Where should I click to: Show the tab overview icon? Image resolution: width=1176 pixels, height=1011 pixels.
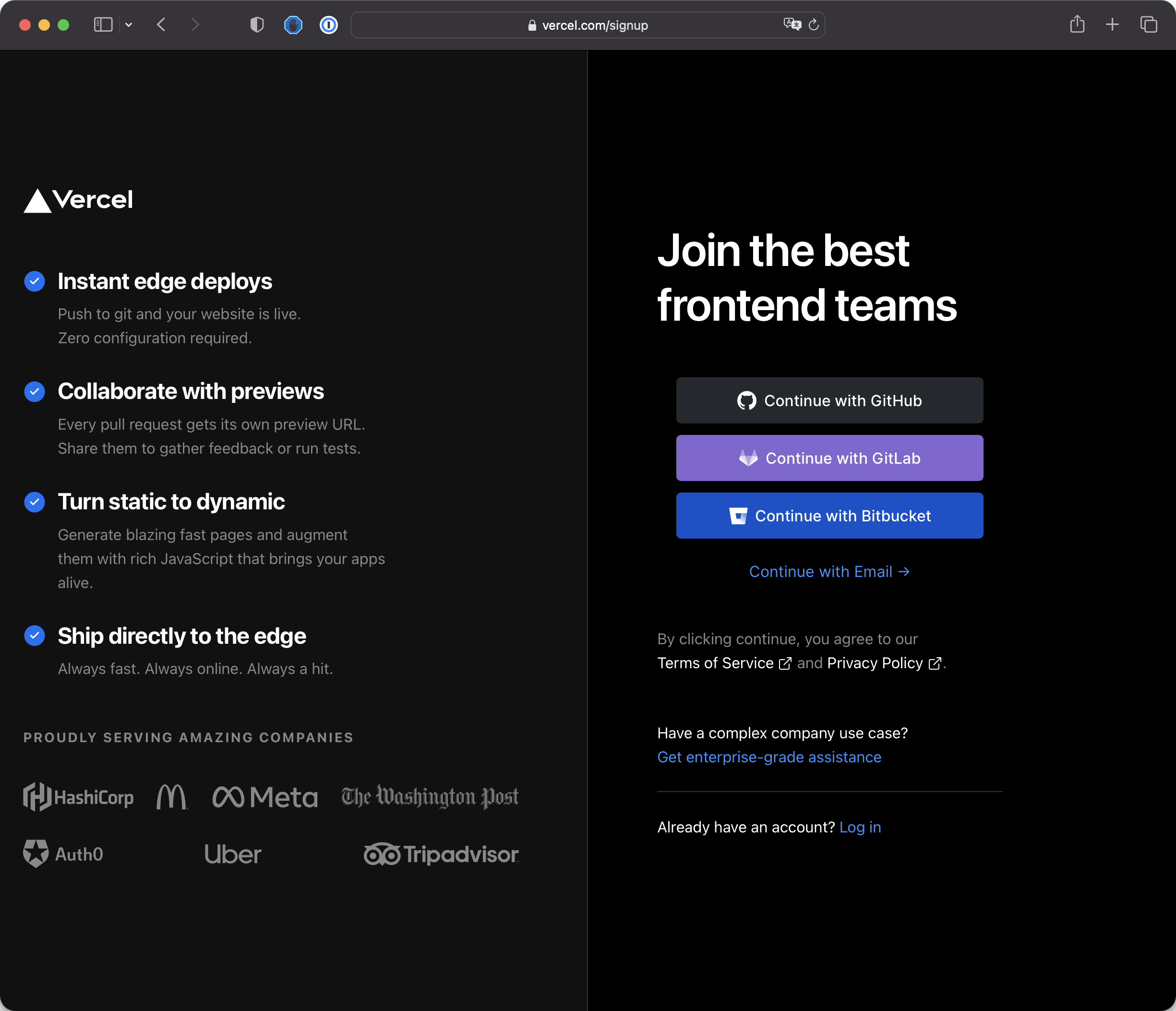pos(1148,25)
